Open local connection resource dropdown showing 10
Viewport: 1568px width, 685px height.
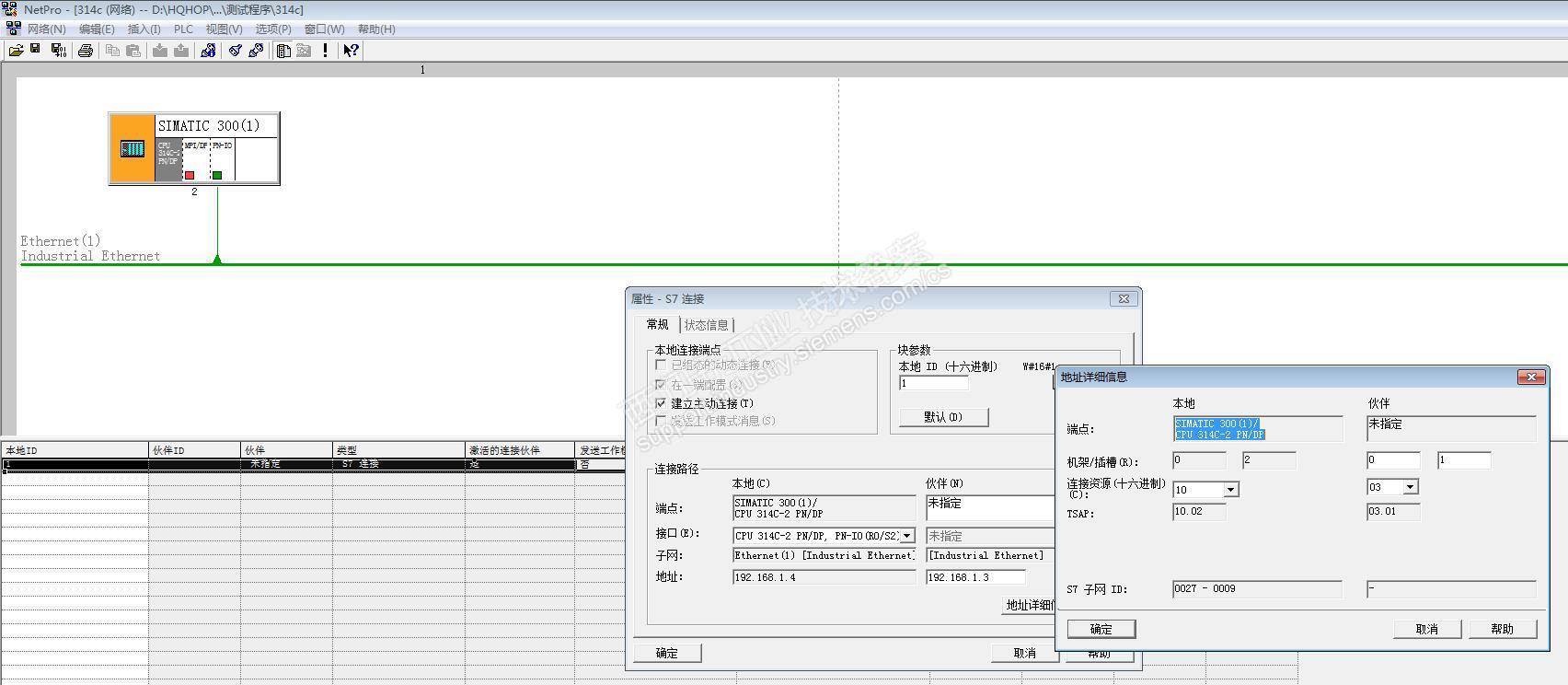pyautogui.click(x=1232, y=489)
